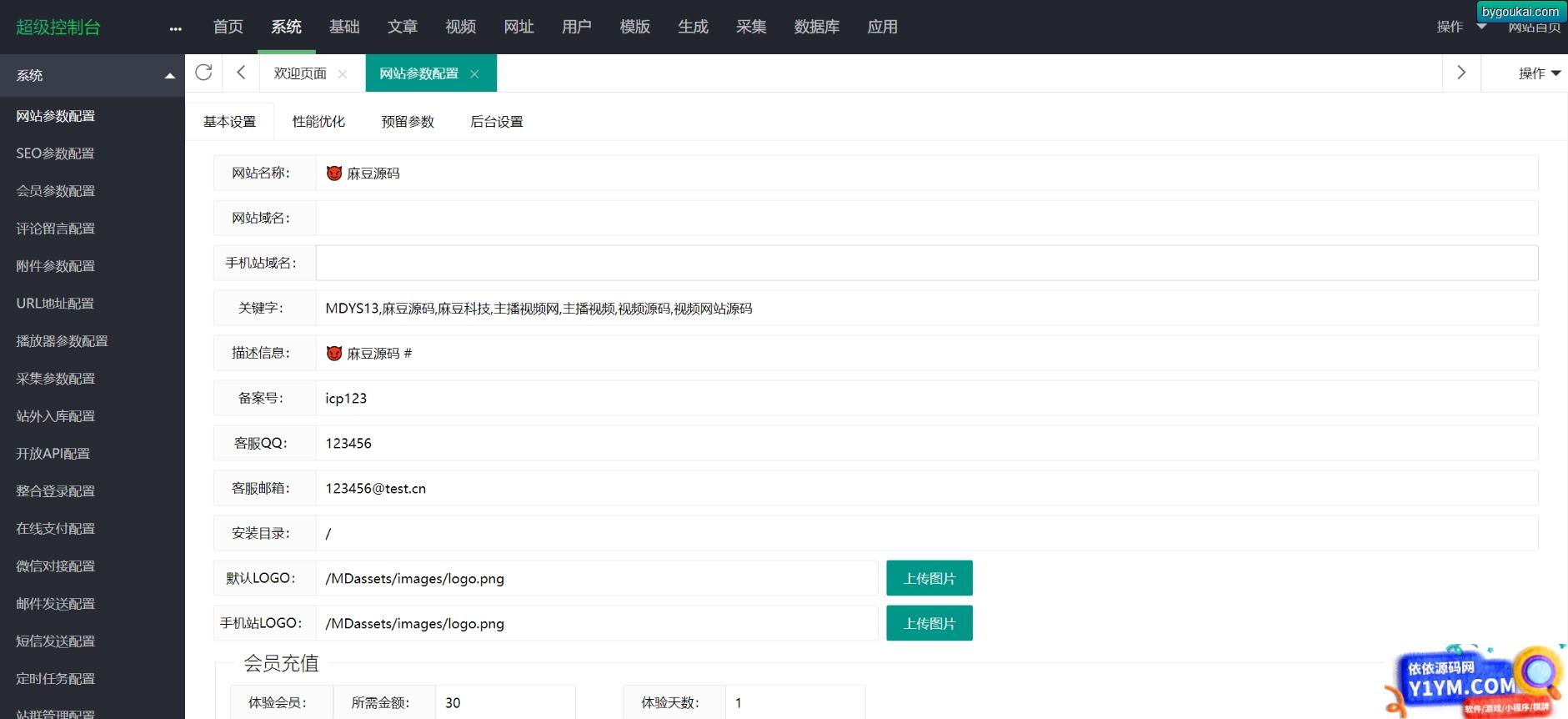Open the top-right 操作 menu
1568x719 pixels.
coord(1460,27)
